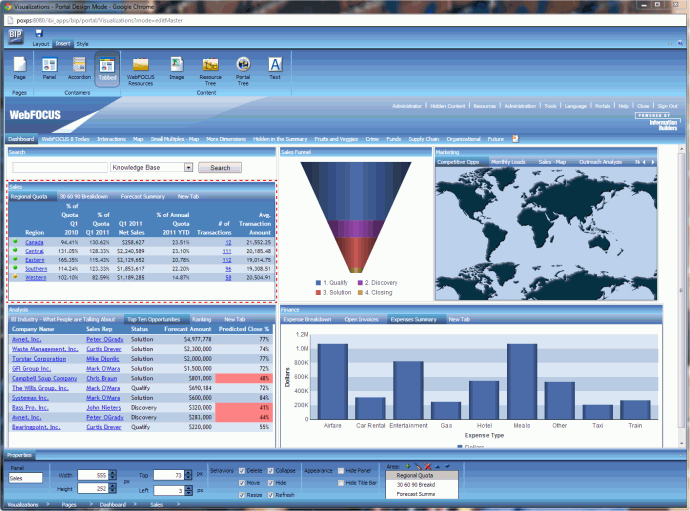690x511 pixels.
Task: Toggle the Move behavior checkbox
Action: [x=242, y=483]
